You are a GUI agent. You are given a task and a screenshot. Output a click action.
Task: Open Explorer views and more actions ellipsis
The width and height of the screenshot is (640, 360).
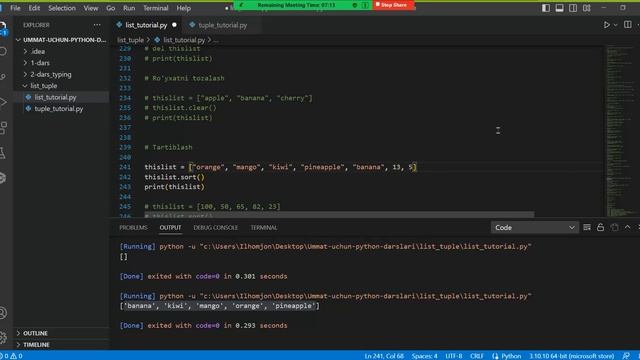[97, 25]
